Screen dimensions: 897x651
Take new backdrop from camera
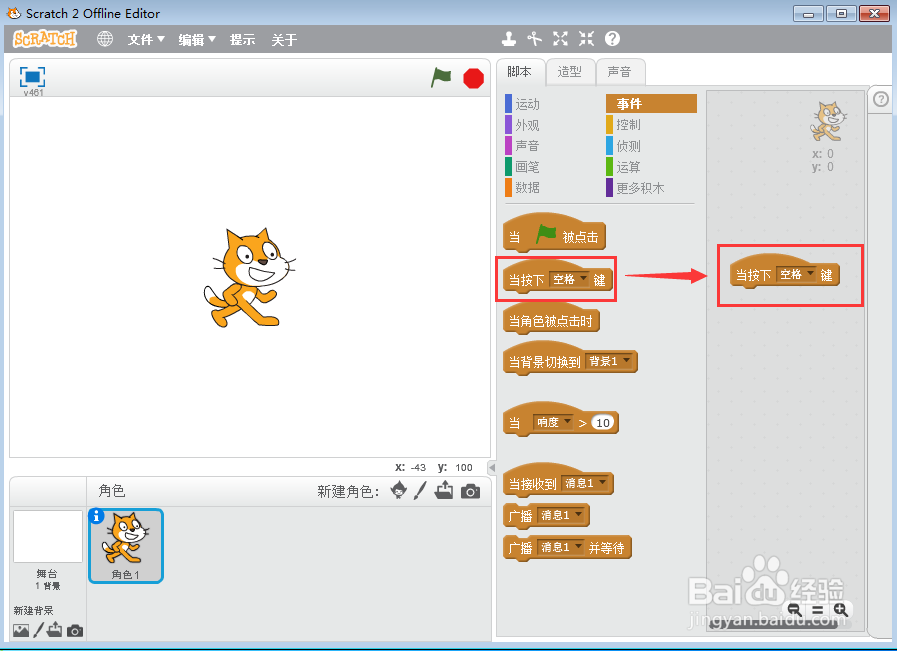tap(75, 631)
